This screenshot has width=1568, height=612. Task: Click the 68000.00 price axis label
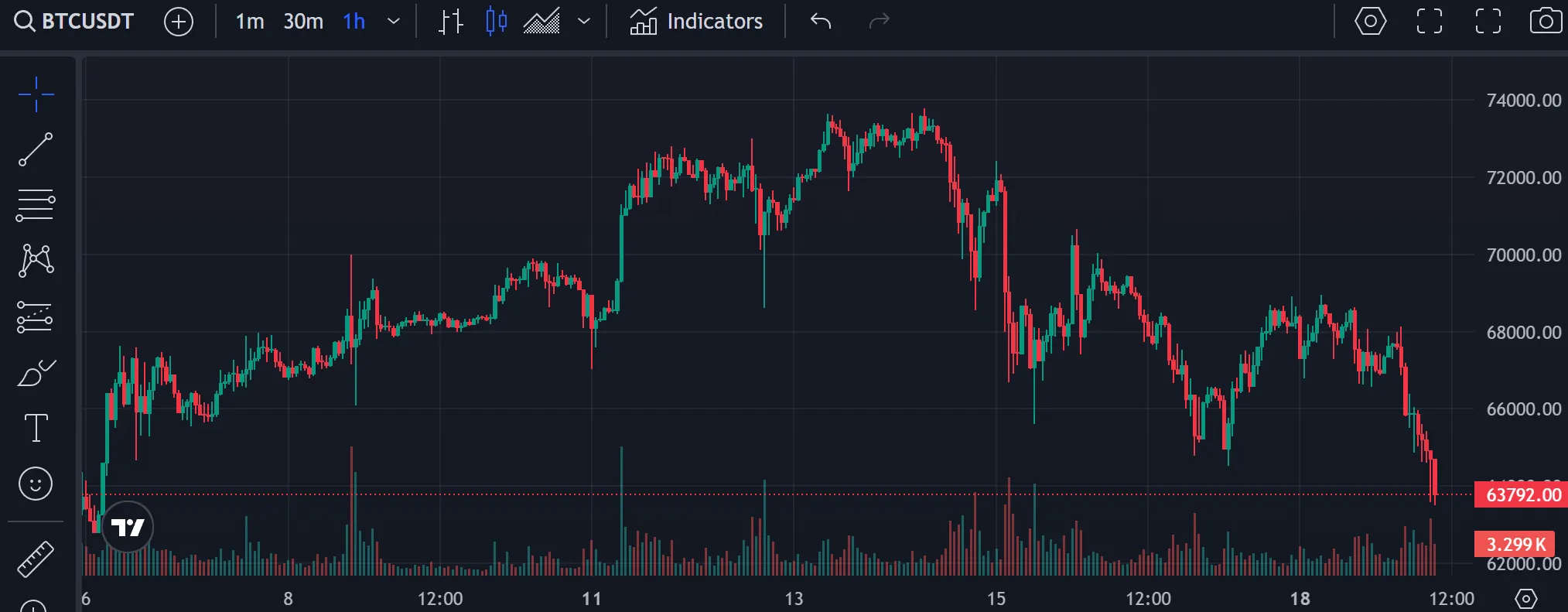point(1524,333)
